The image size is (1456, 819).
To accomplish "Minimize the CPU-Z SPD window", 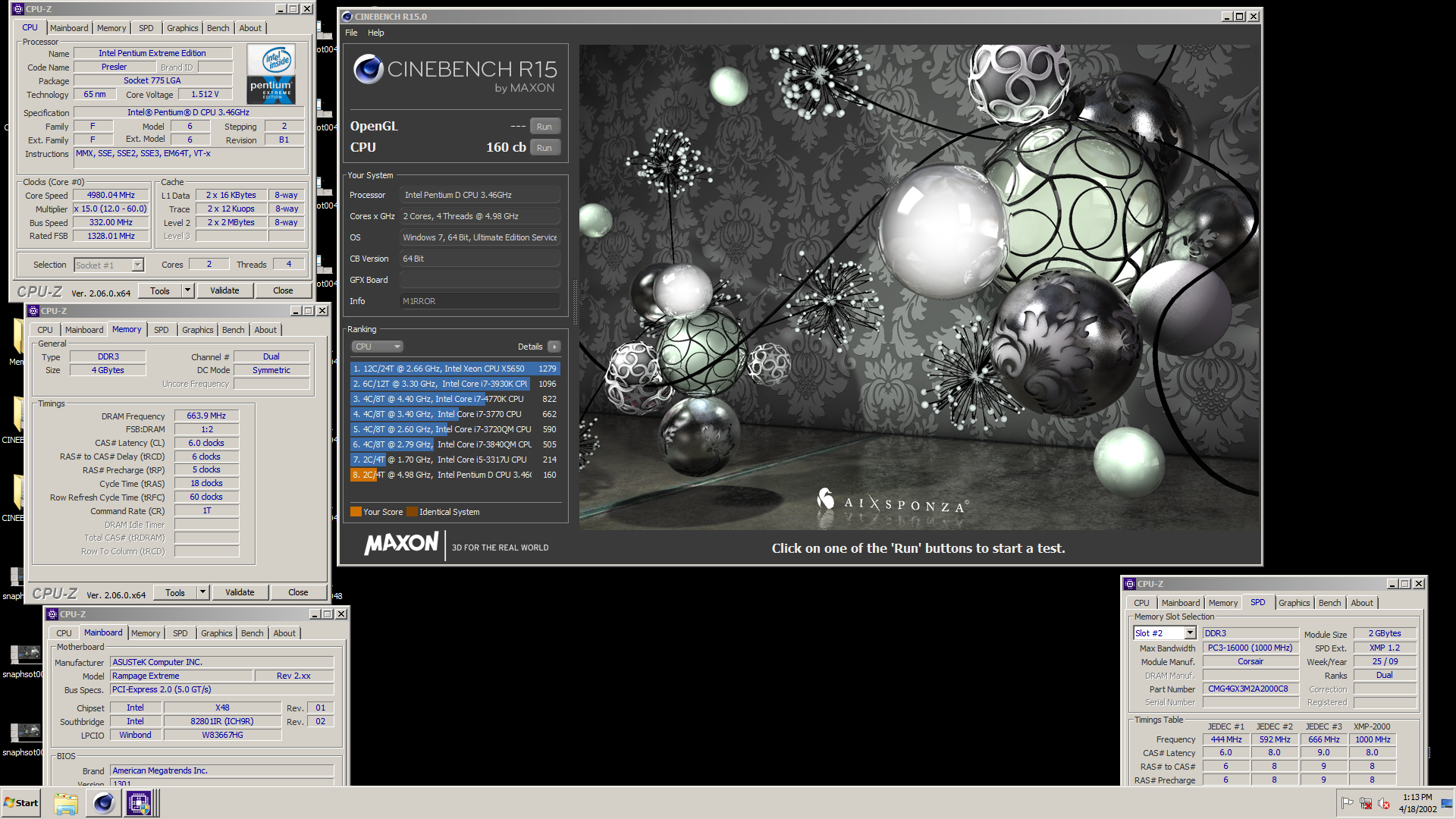I will (1392, 584).
